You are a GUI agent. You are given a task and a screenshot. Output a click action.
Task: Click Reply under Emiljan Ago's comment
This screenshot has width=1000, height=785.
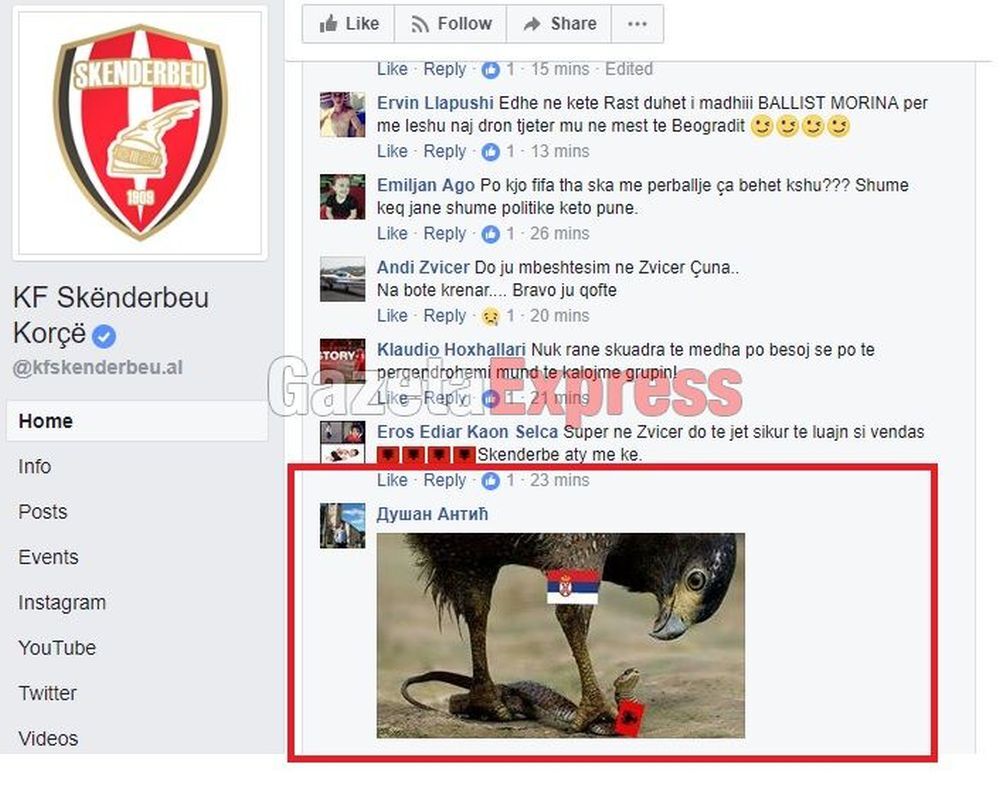pos(445,233)
